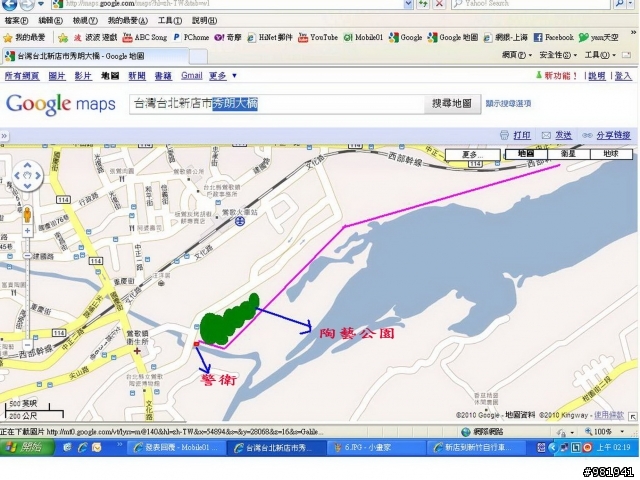Open the PChome favorites bookmark

click(191, 38)
